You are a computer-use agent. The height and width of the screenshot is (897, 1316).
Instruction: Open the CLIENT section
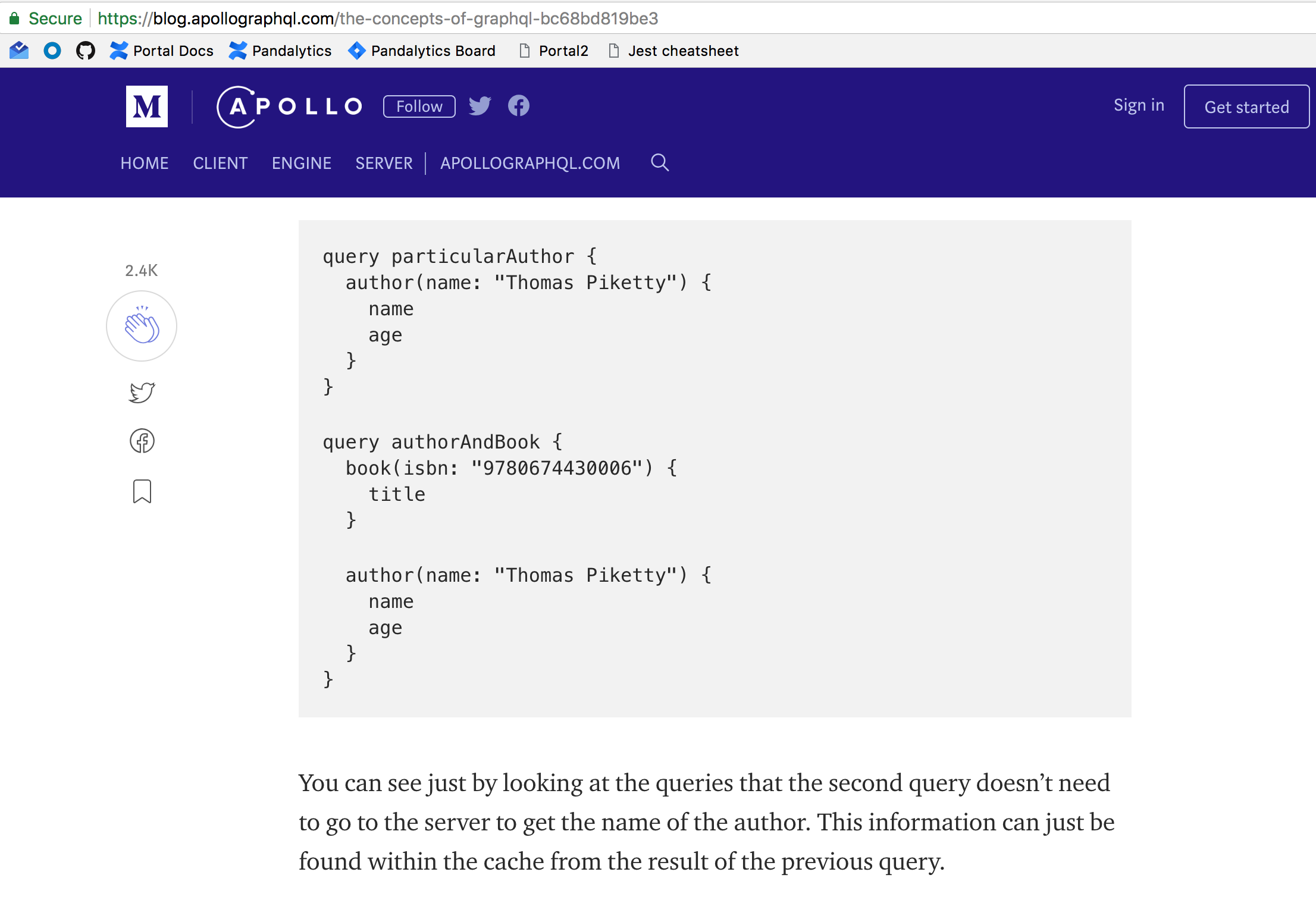[x=220, y=163]
